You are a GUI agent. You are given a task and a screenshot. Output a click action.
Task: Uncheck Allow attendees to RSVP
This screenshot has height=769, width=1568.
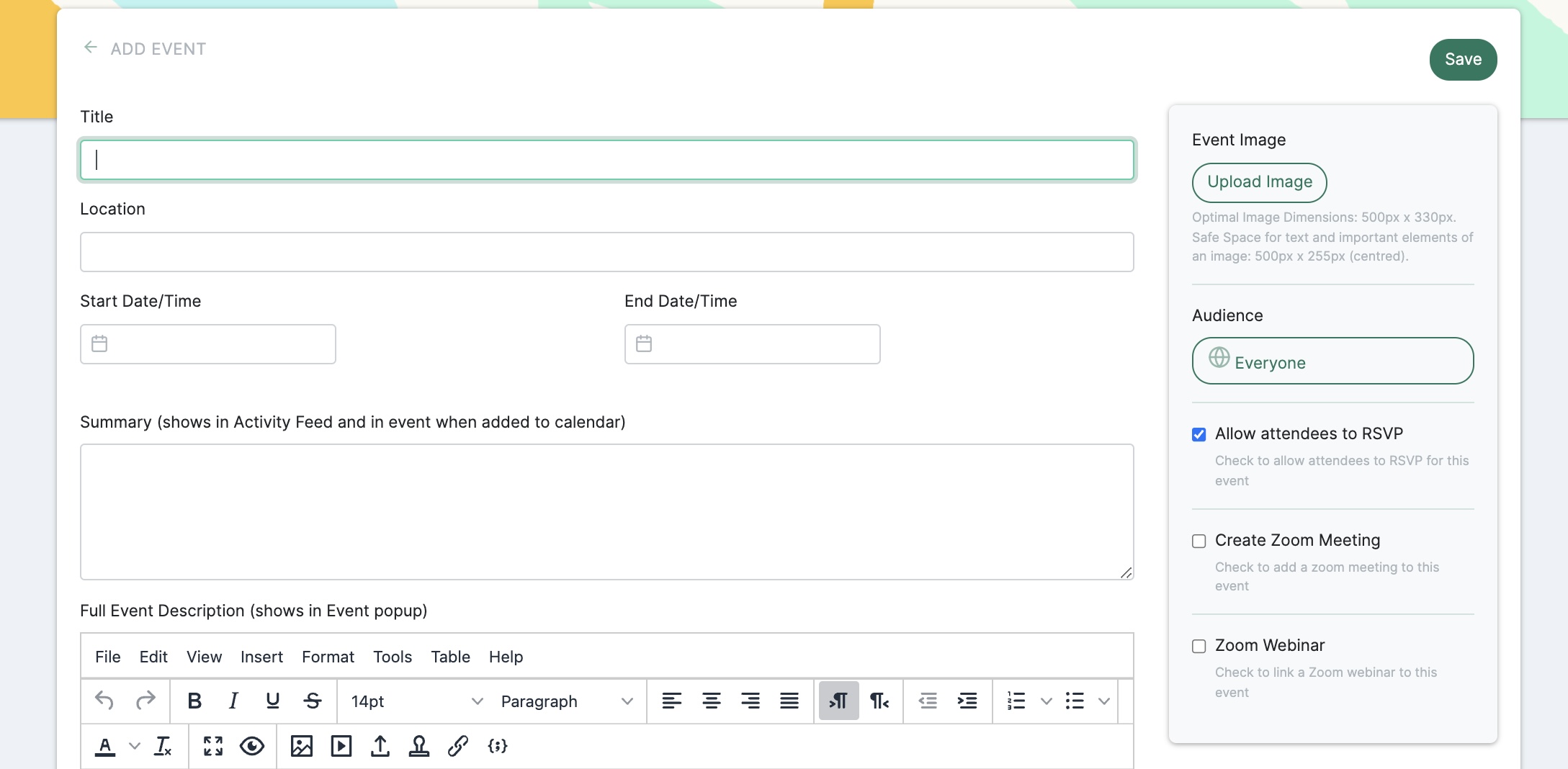pyautogui.click(x=1199, y=434)
